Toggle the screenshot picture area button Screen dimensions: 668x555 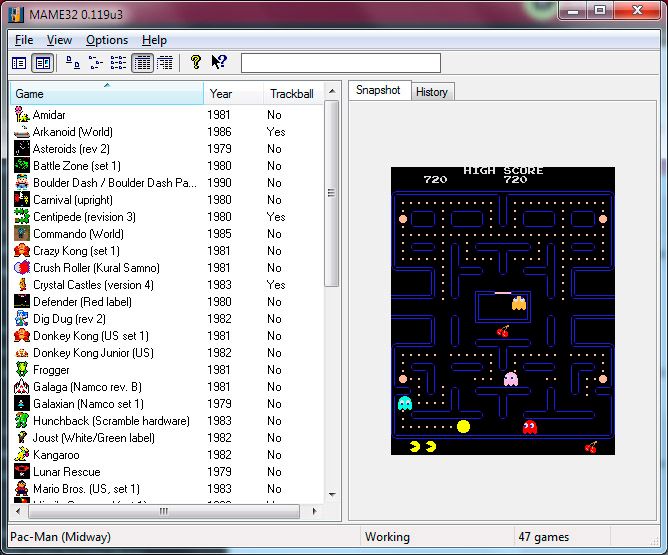click(x=43, y=63)
